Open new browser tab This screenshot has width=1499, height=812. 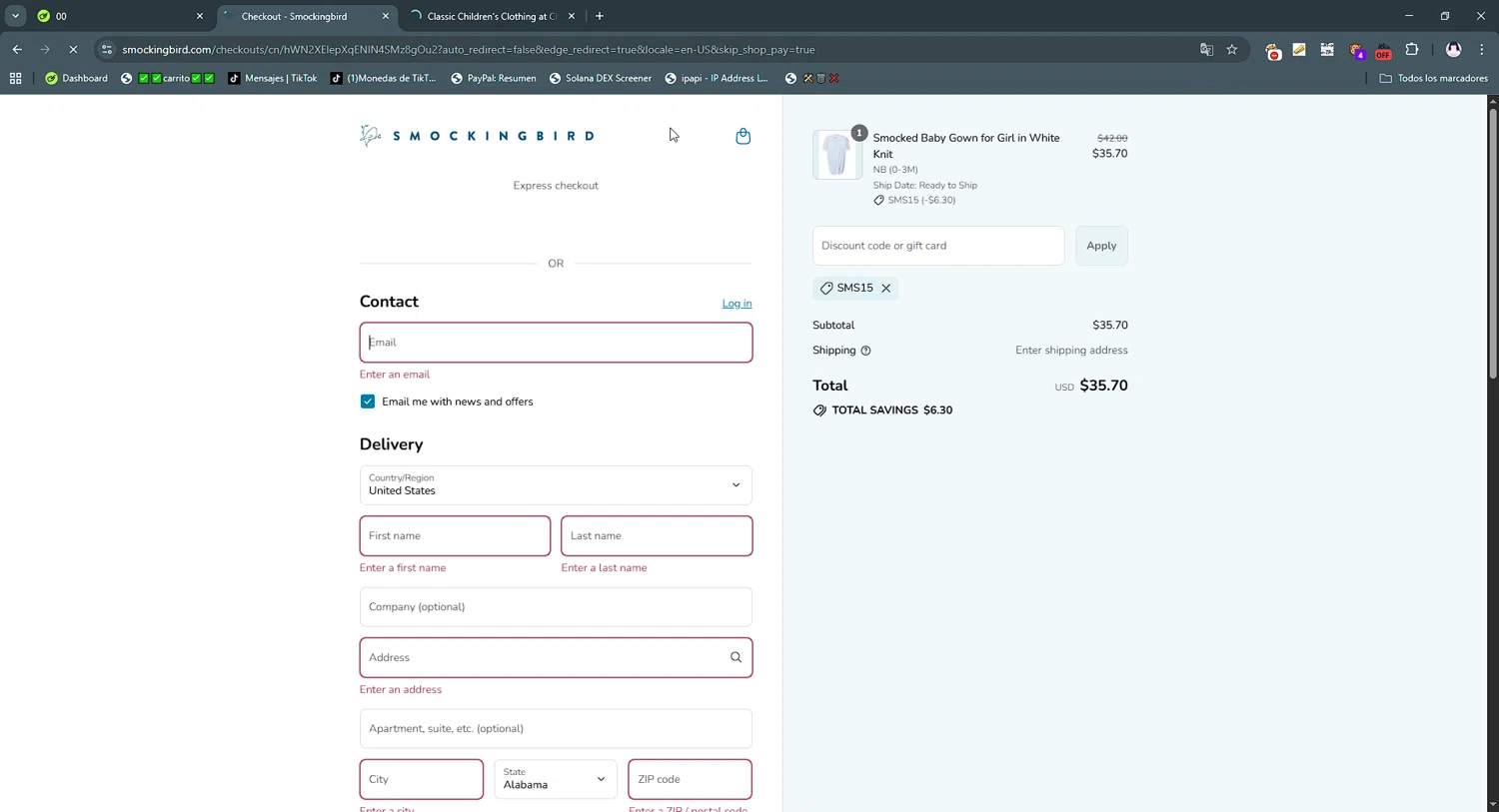600,16
